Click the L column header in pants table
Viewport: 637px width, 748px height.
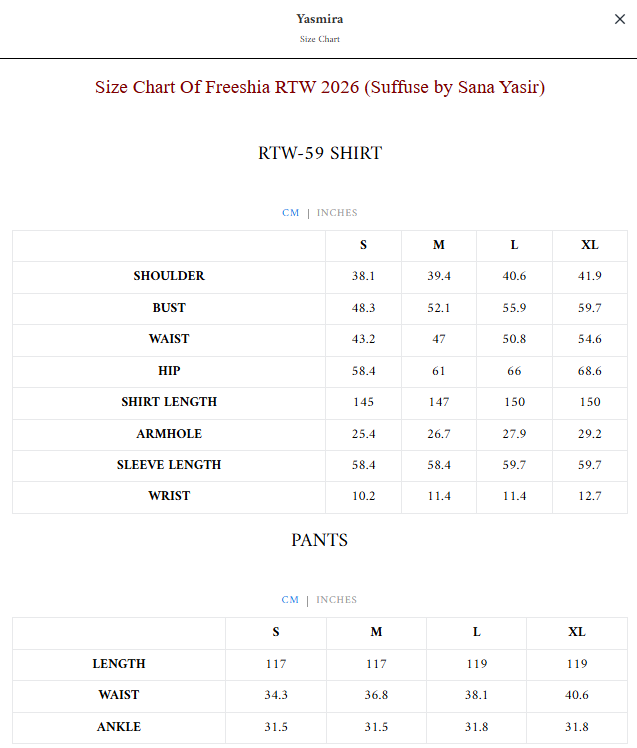click(x=477, y=632)
